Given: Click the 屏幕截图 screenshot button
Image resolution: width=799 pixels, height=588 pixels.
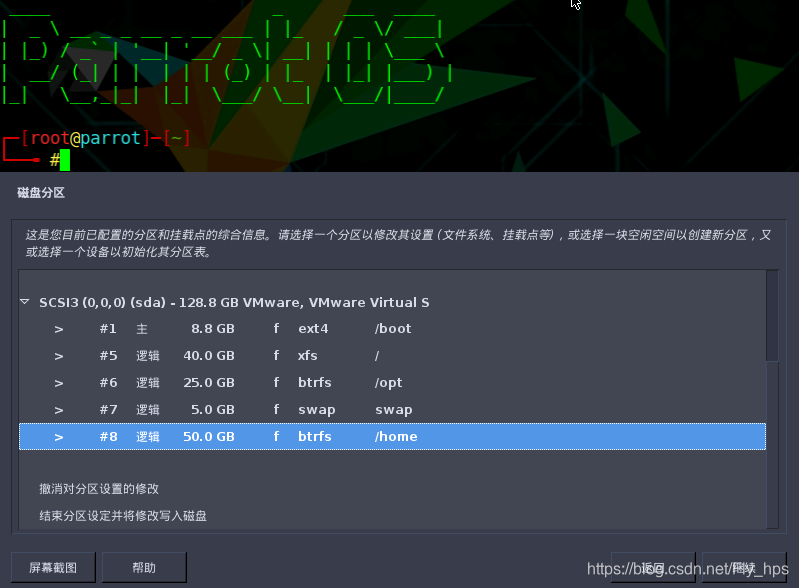Looking at the screenshot, I should [x=53, y=567].
